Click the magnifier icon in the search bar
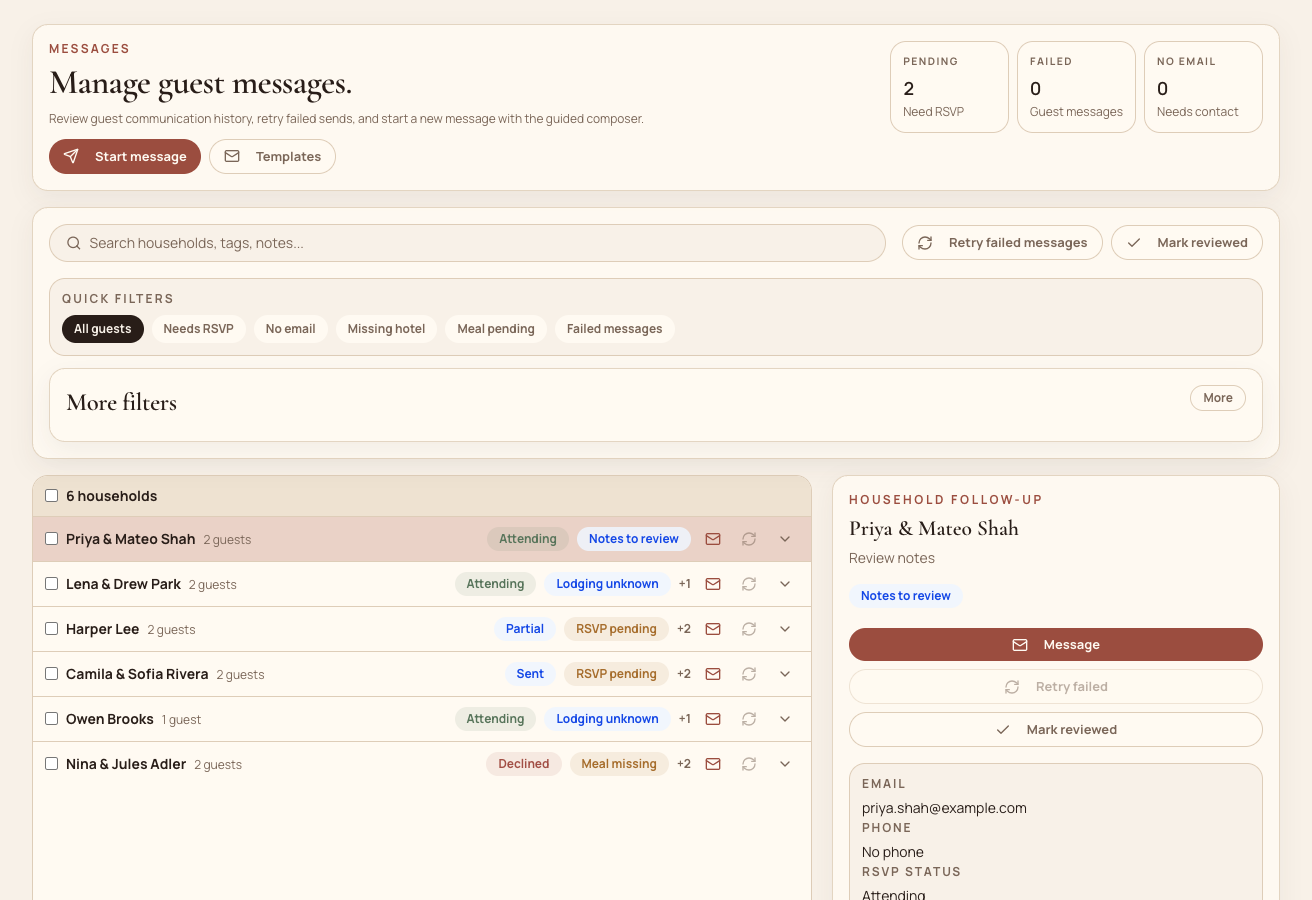 74,243
